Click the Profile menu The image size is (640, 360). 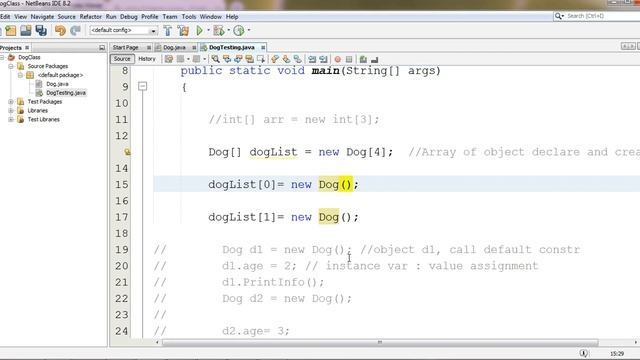click(x=150, y=17)
